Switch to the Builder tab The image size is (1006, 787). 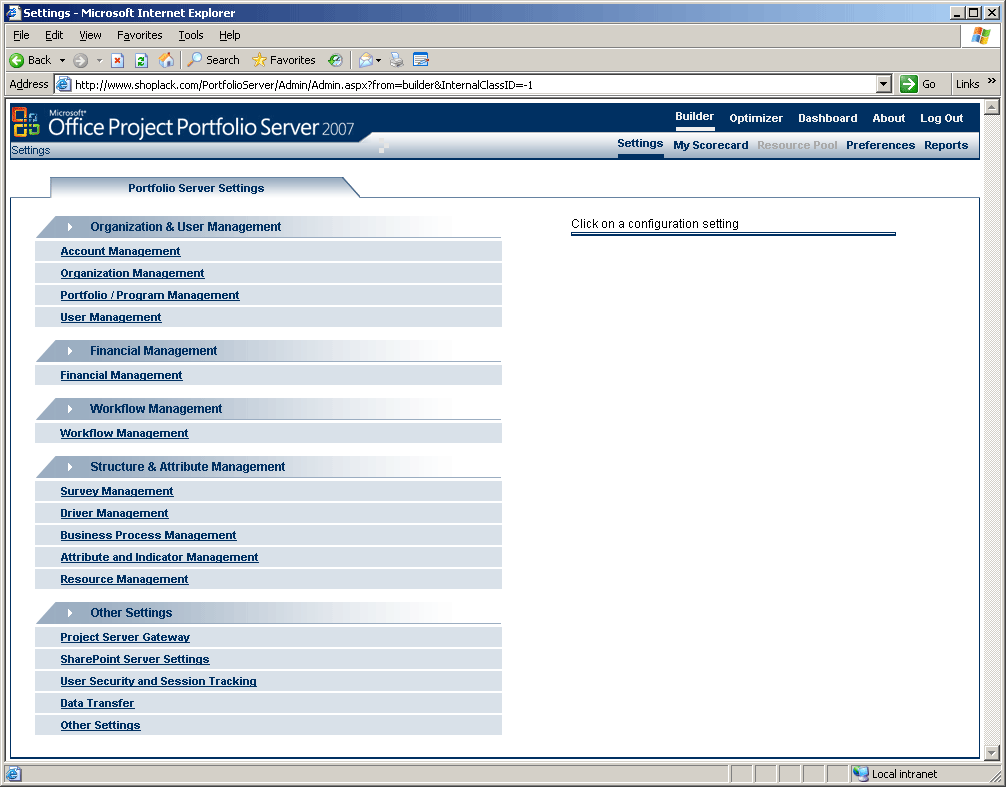coord(694,117)
